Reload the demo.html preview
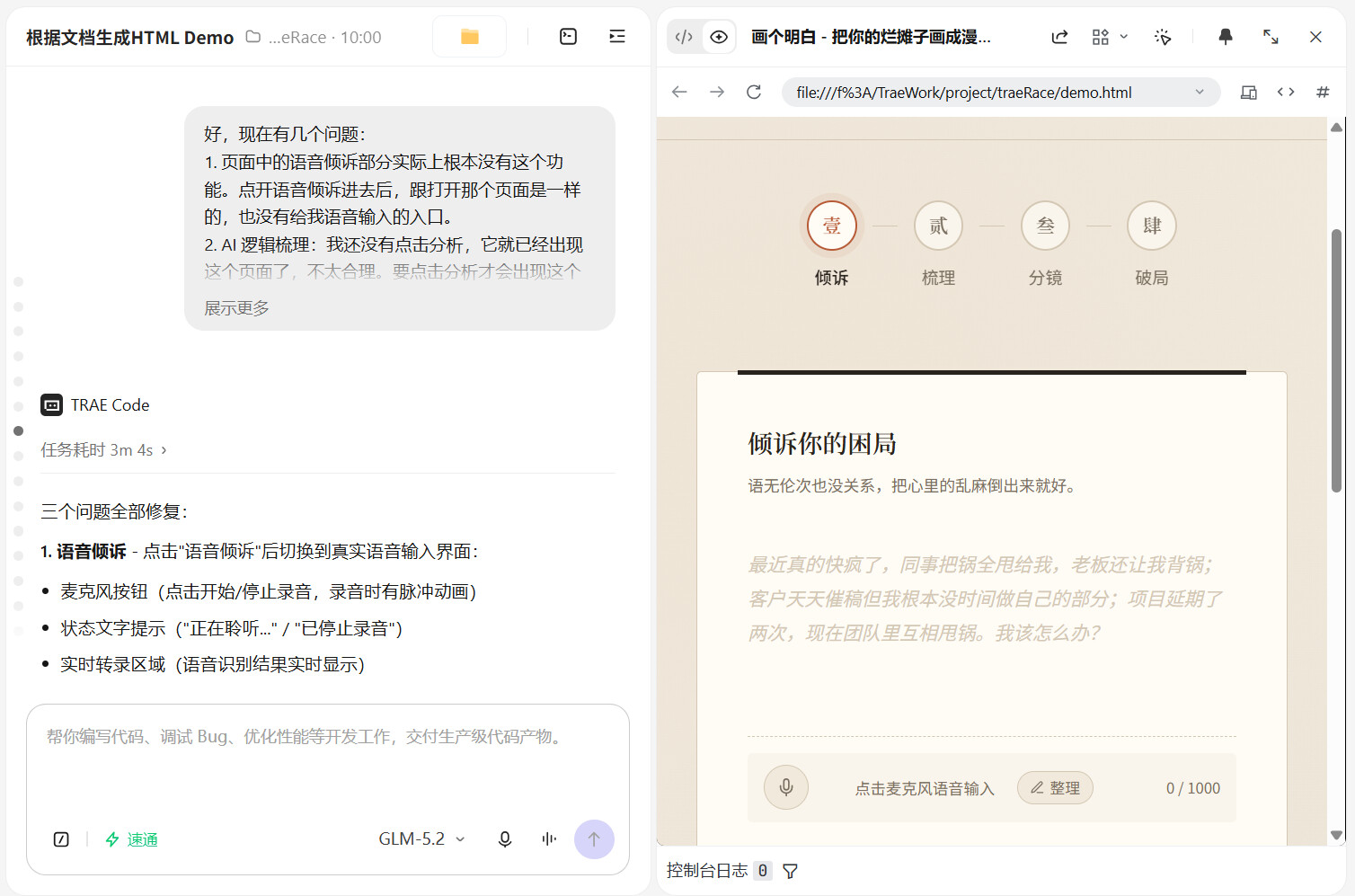The image size is (1355, 896). pyautogui.click(x=754, y=92)
